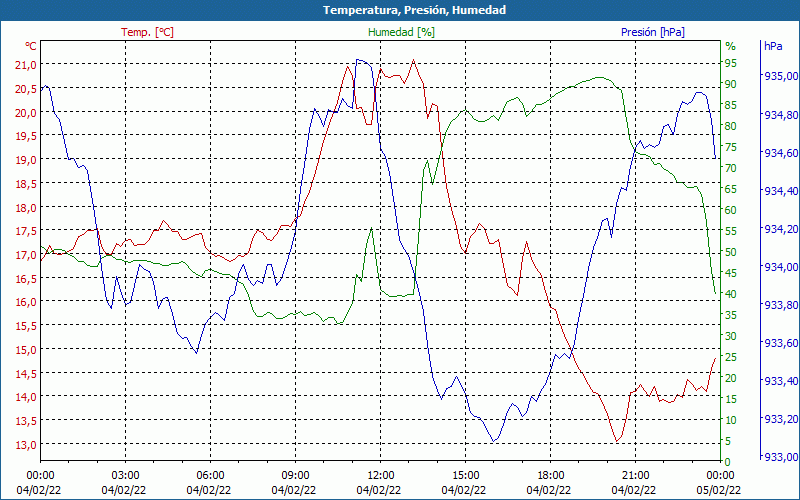Screen dimensions: 800x500
Task: Click temperature axis value 20,0
Action: click(x=26, y=113)
